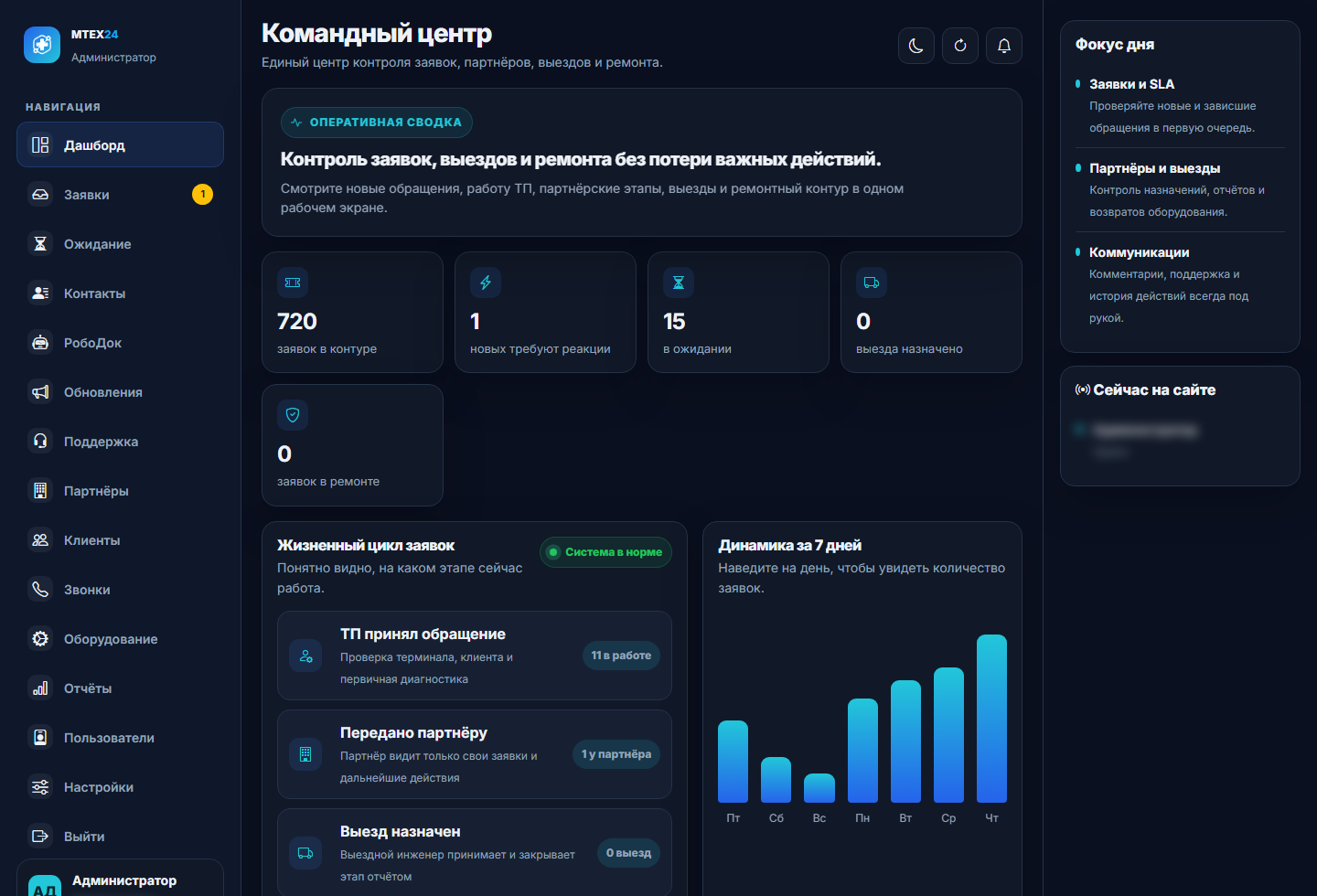This screenshot has height=896, width=1317.
Task: Click truck icon in Выезд назначен row
Action: [305, 853]
